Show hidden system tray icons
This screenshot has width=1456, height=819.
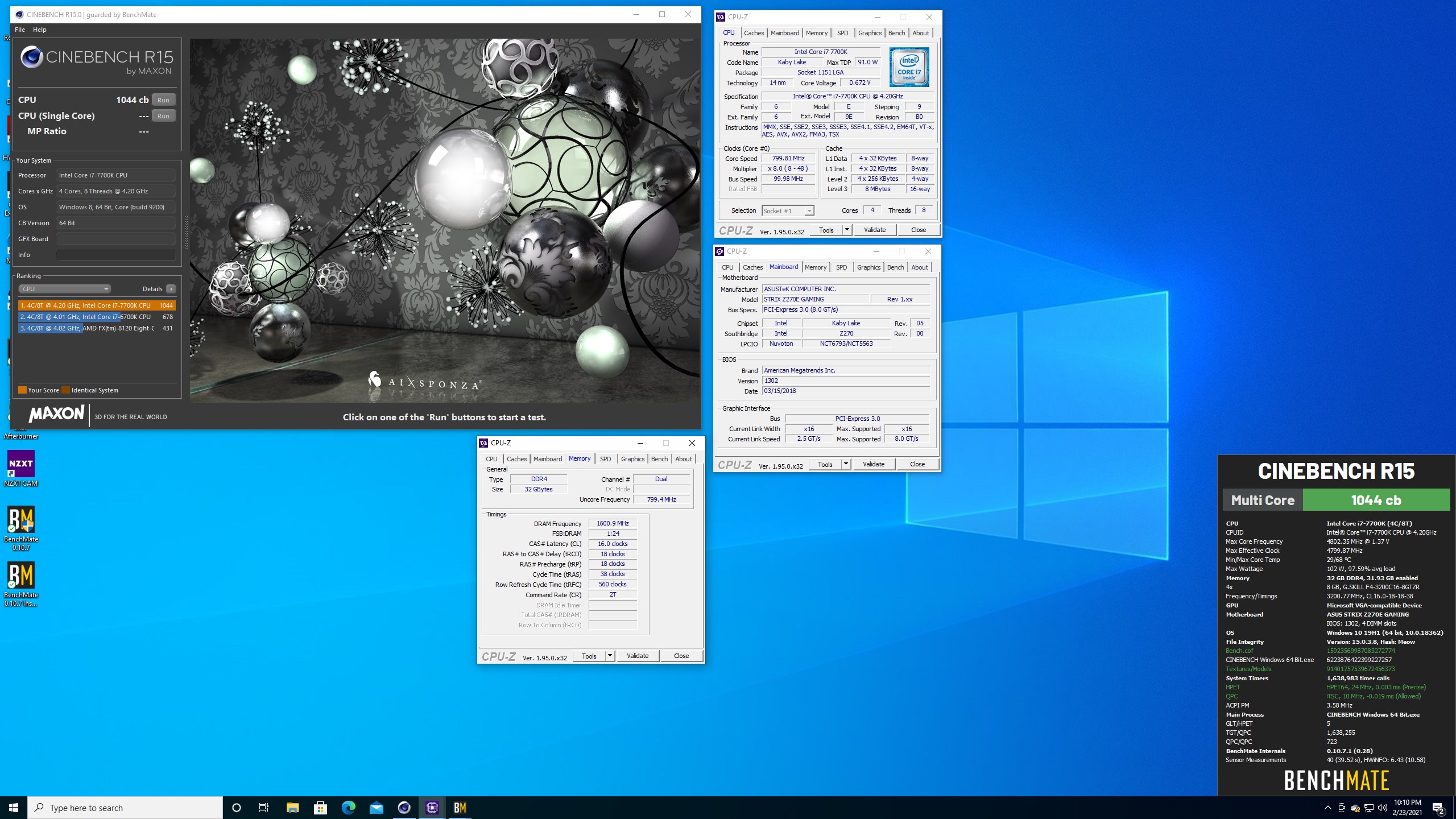[1327, 808]
